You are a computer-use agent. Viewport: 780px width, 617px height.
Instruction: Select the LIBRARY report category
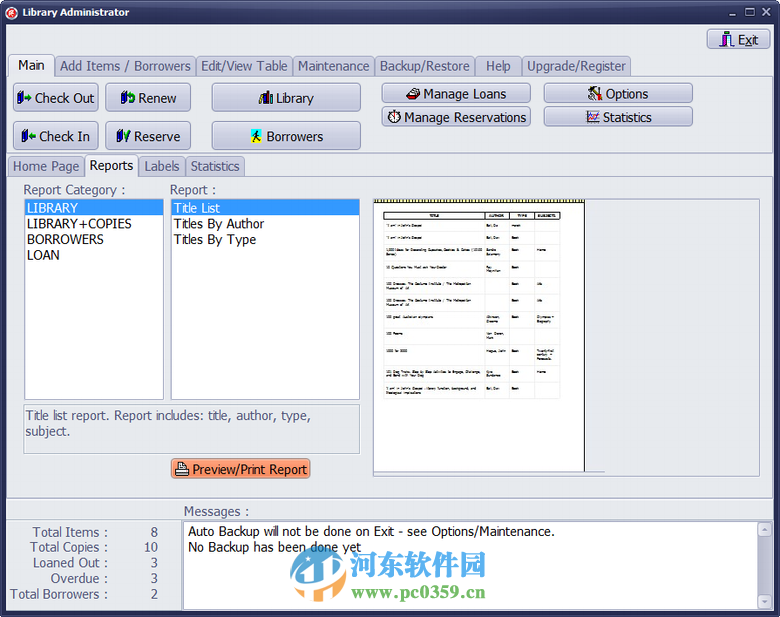94,207
